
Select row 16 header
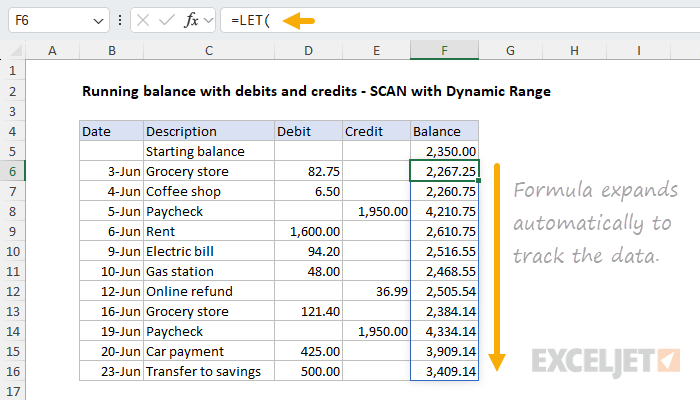click(12, 371)
